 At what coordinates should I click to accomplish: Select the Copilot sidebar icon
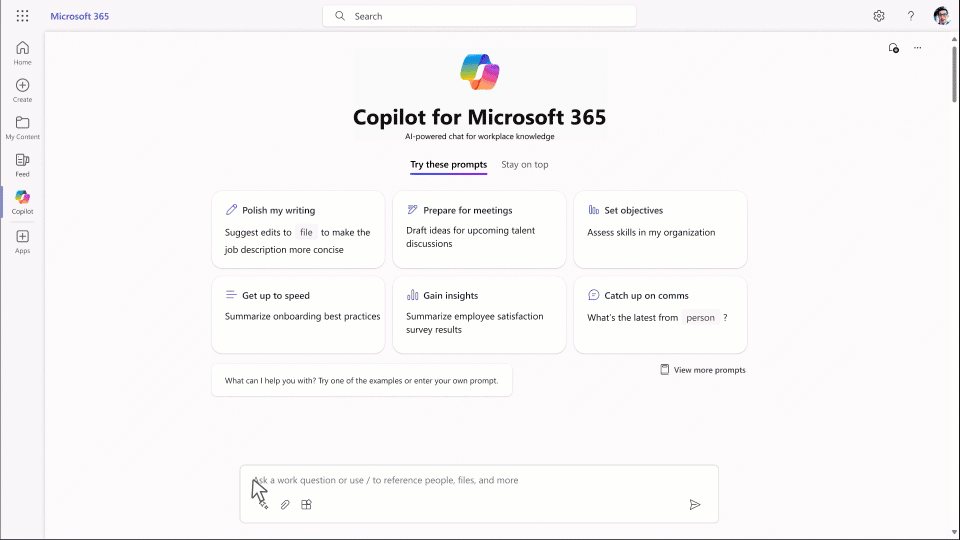click(22, 202)
